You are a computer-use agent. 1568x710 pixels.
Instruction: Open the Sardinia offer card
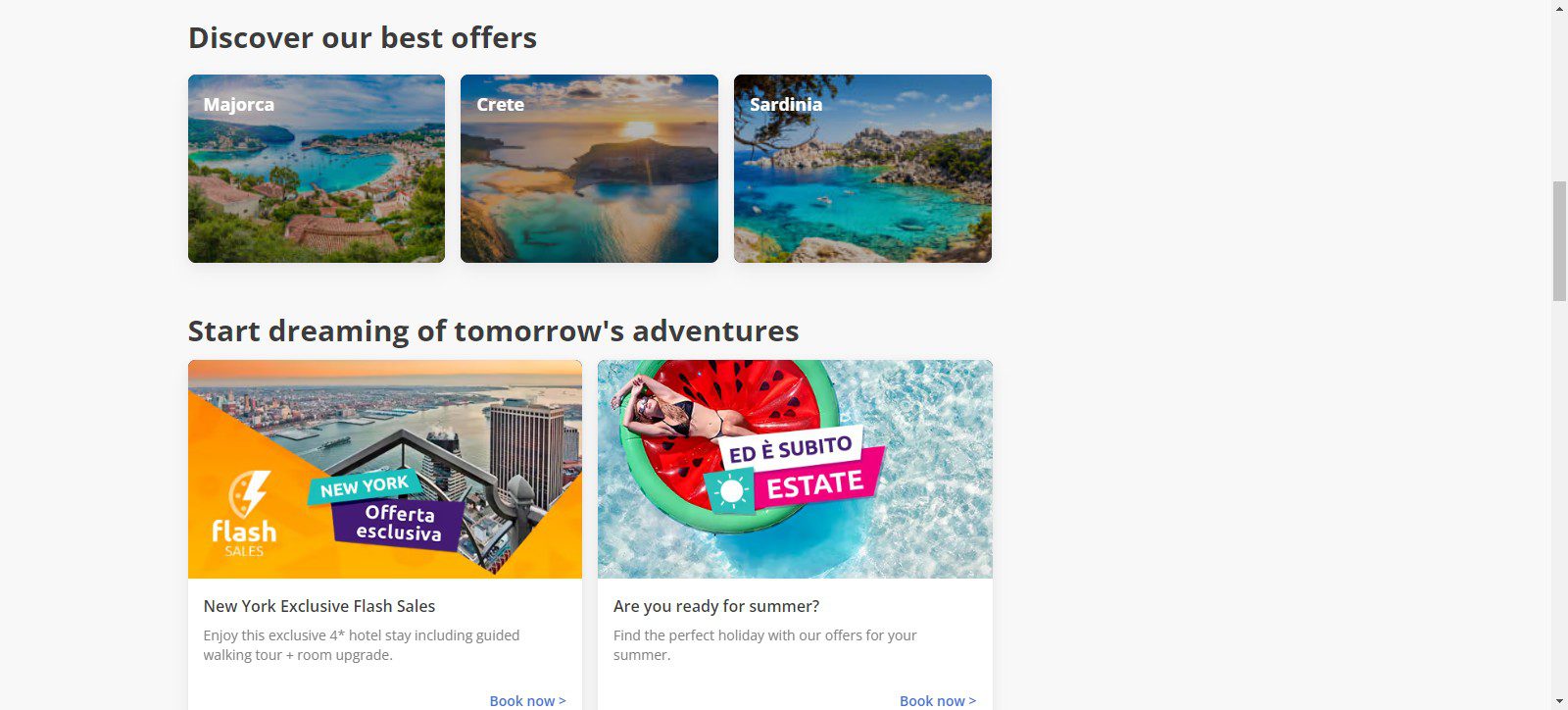point(862,169)
